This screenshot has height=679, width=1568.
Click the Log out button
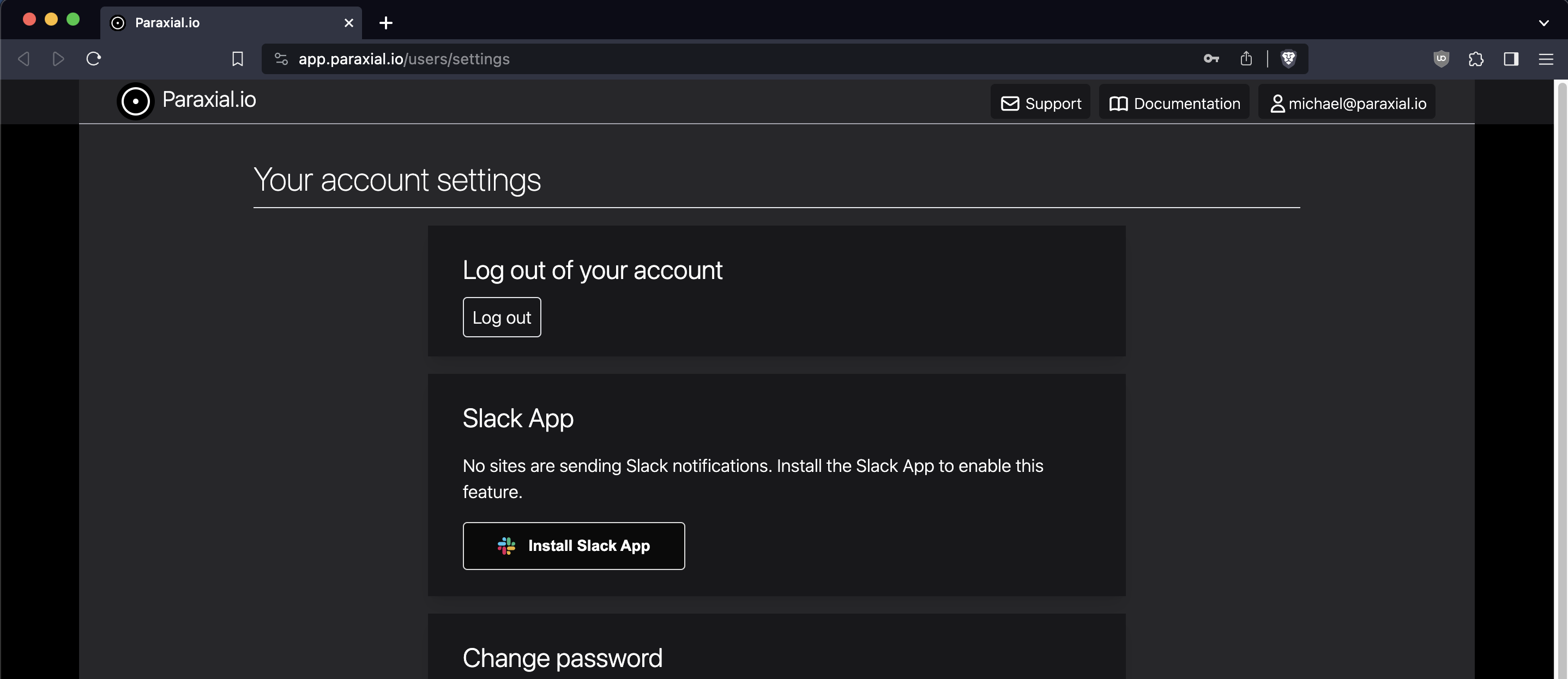pyautogui.click(x=502, y=317)
